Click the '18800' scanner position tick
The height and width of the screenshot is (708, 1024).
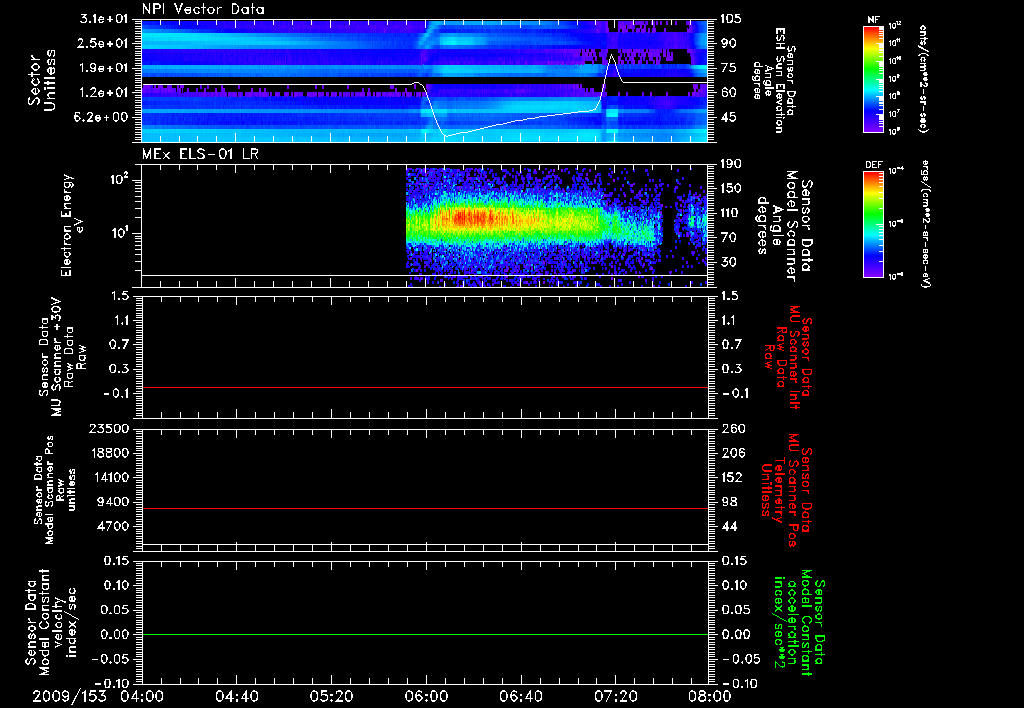coord(110,453)
